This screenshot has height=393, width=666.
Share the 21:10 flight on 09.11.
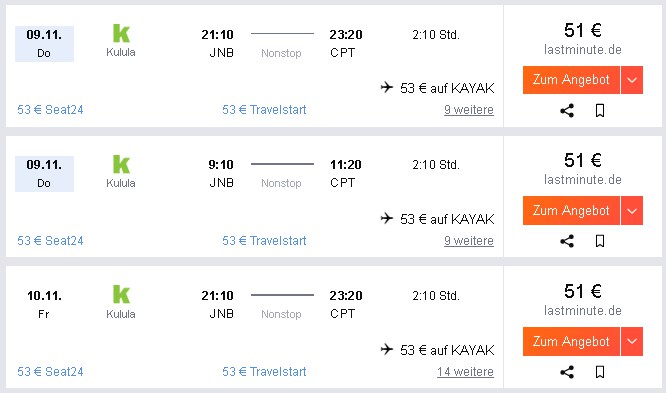click(567, 111)
